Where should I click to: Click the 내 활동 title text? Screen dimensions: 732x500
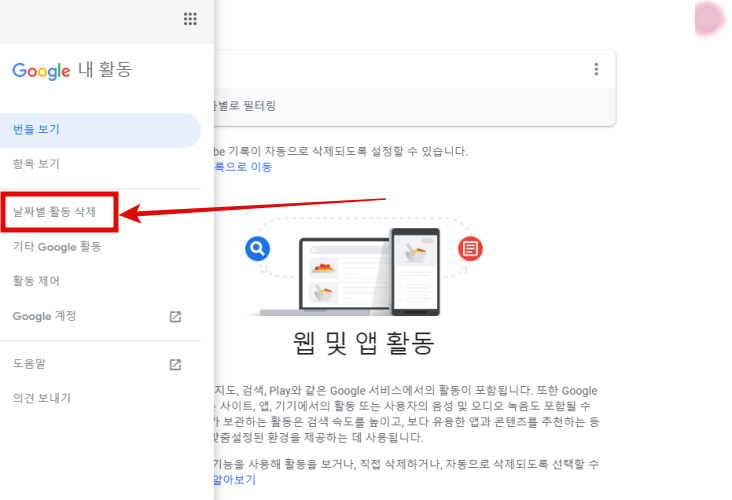pos(105,70)
